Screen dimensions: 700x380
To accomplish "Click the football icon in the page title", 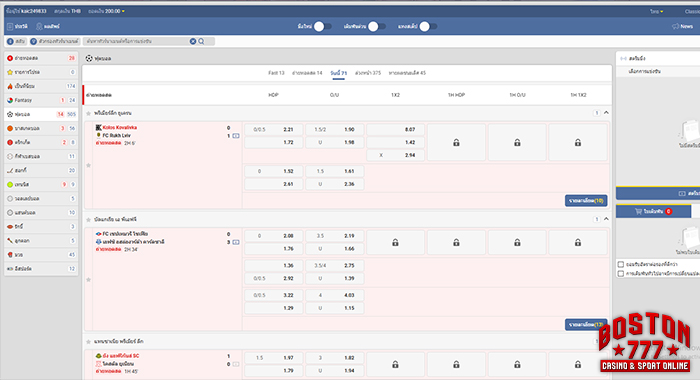I will pos(89,58).
